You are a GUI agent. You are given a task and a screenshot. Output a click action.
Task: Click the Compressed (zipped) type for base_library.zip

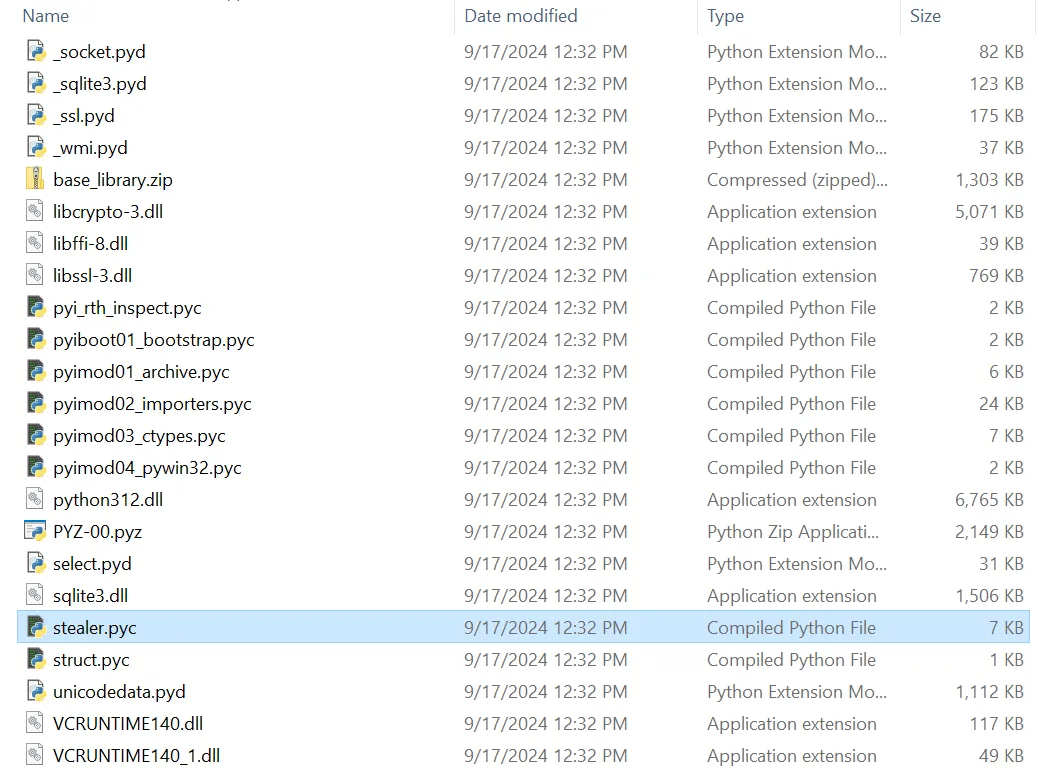pyautogui.click(x=797, y=179)
